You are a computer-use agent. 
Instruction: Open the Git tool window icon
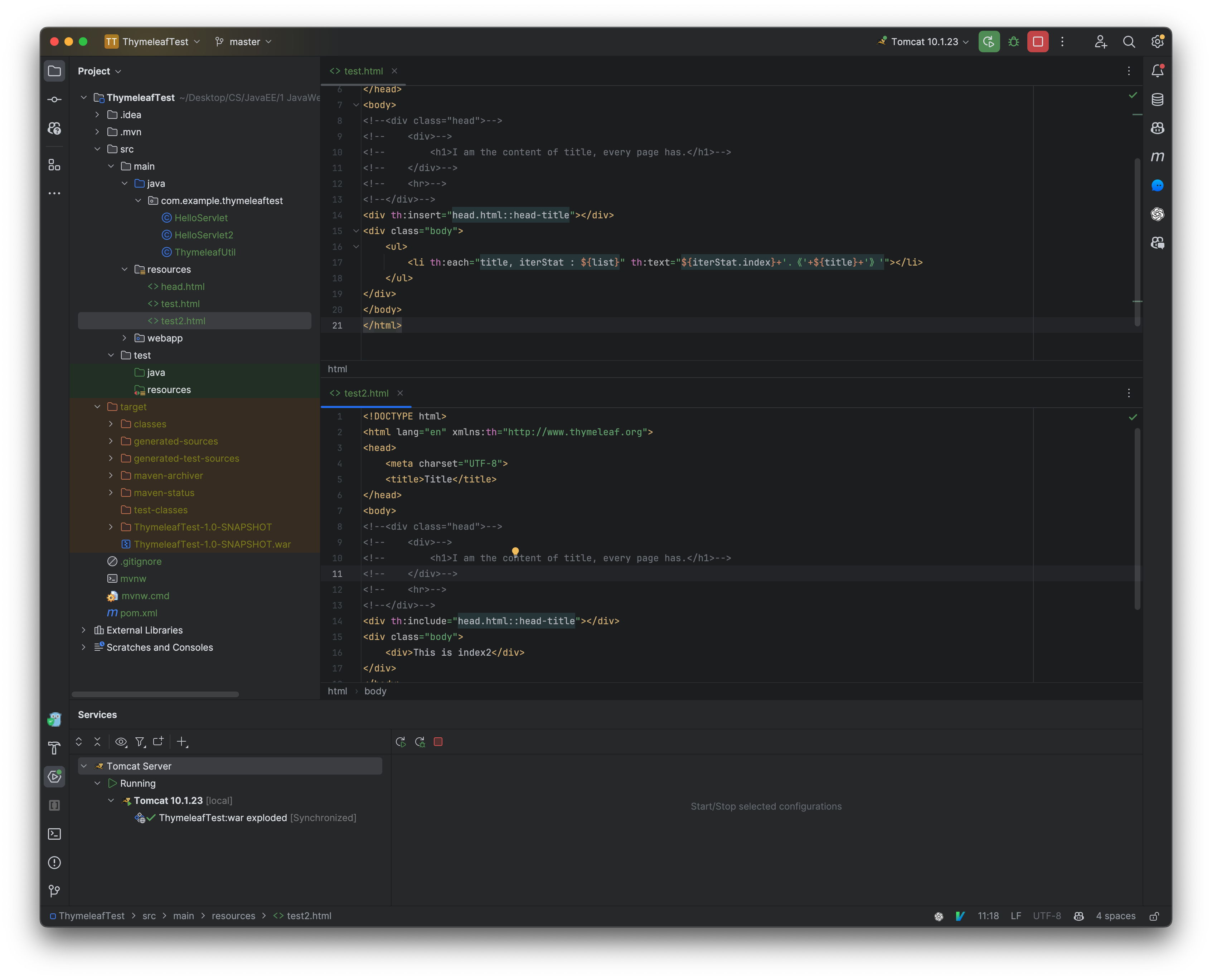54,891
